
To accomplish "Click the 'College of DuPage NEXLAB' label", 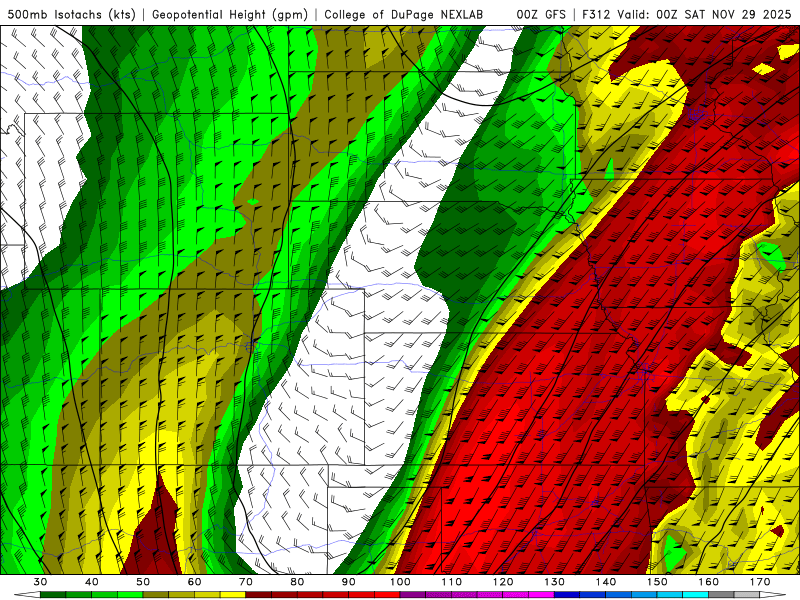I will [x=404, y=14].
